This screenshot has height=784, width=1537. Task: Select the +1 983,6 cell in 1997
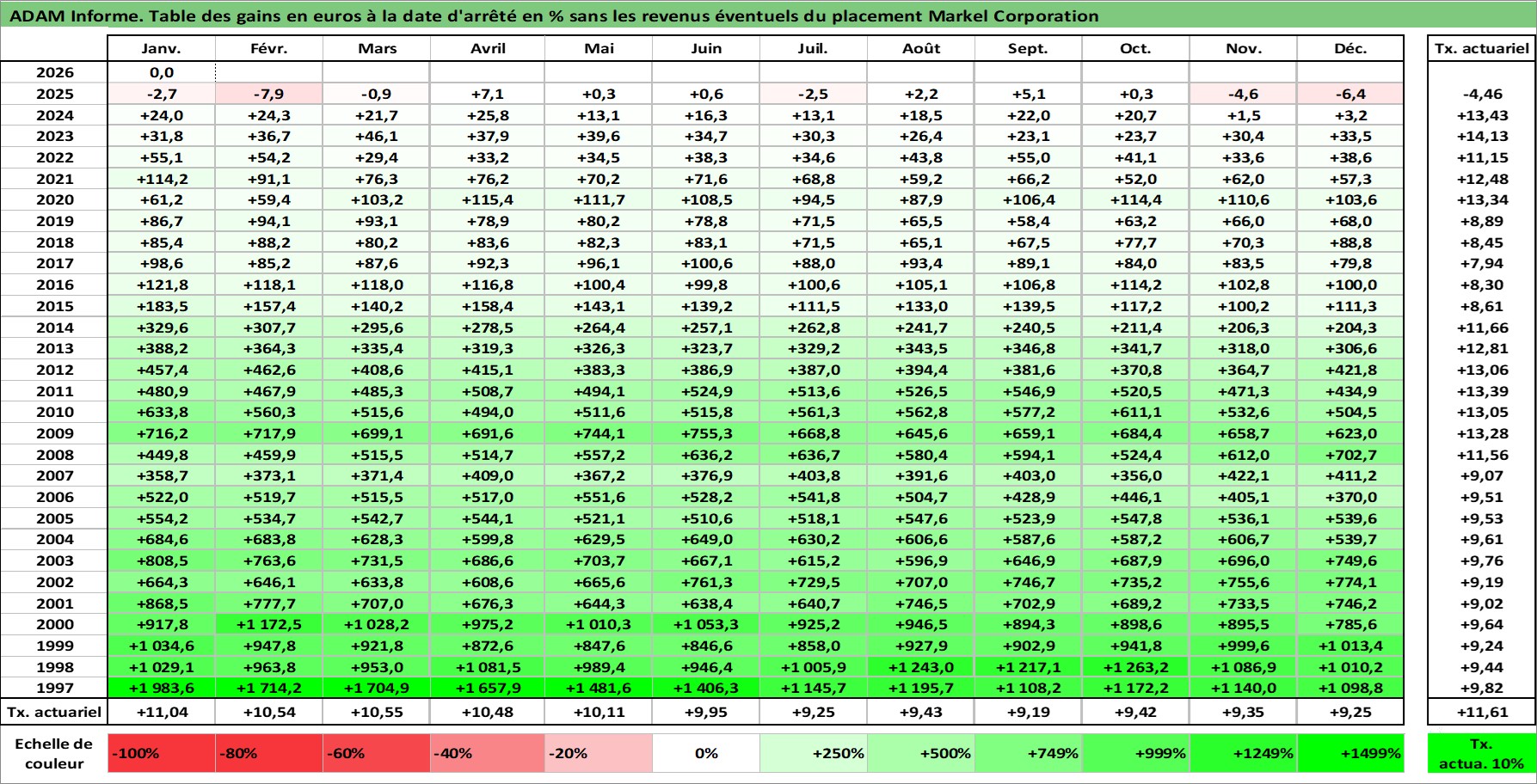[x=162, y=688]
